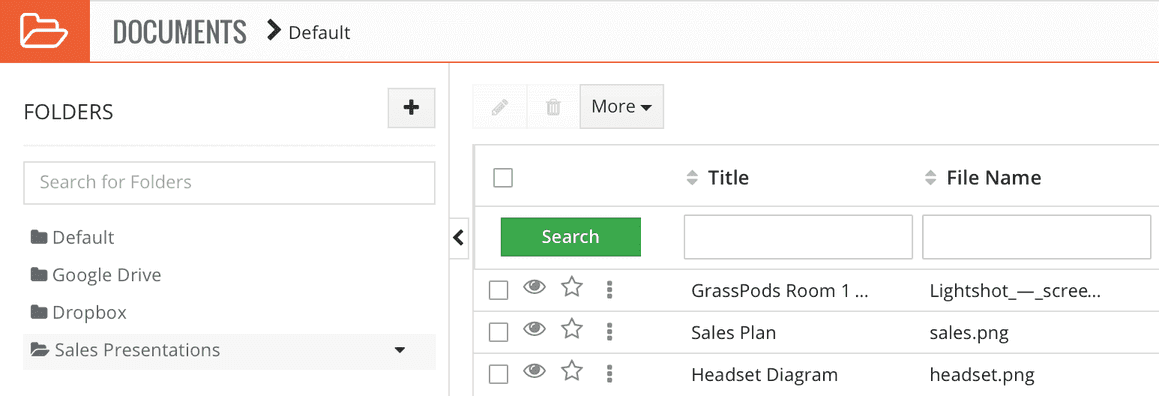1159x396 pixels.
Task: Collapse the folders side panel
Action: (x=459, y=237)
